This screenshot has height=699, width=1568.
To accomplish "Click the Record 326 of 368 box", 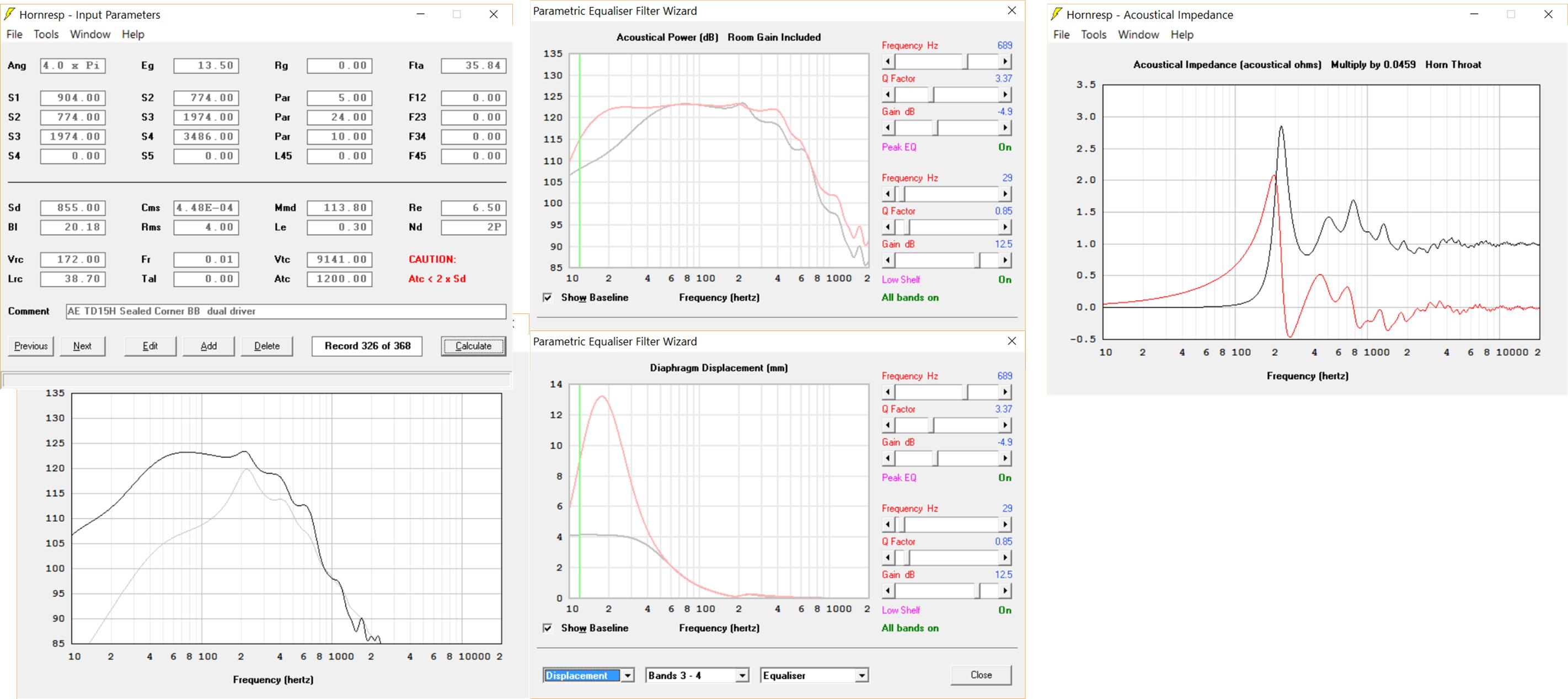I will [368, 346].
